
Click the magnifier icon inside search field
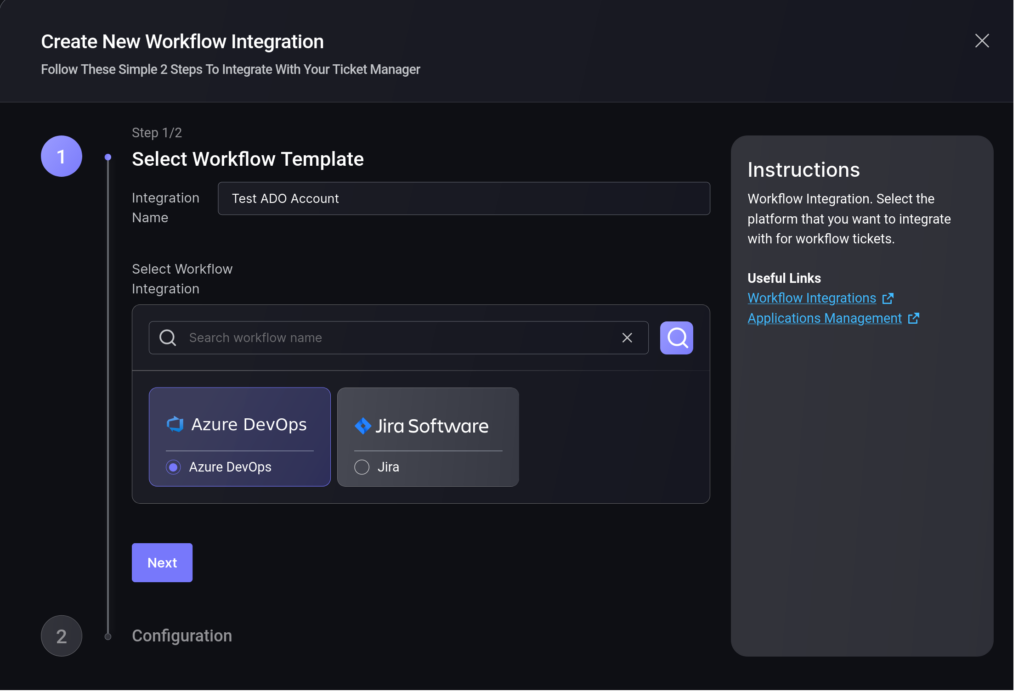point(168,338)
